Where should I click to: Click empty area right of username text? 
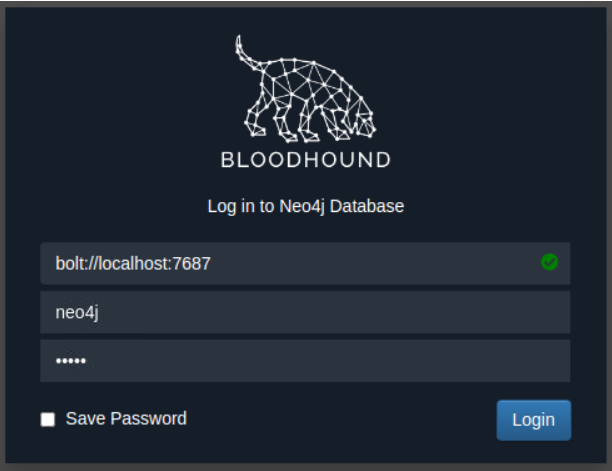tap(350, 312)
